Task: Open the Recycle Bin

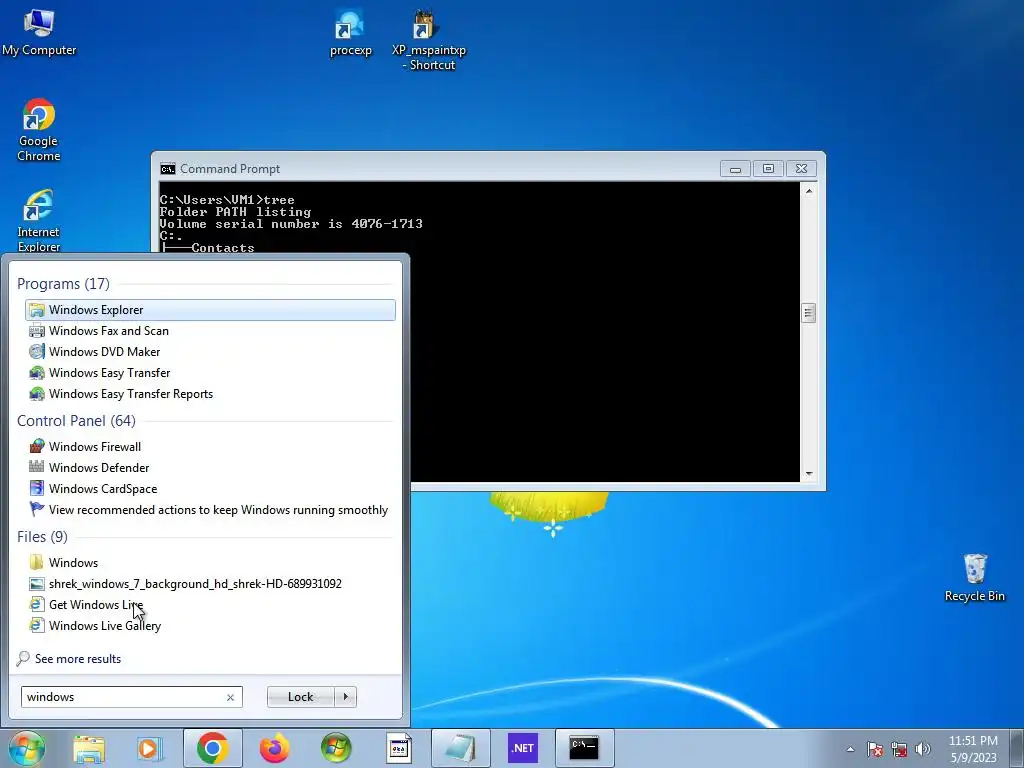Action: coord(974,578)
